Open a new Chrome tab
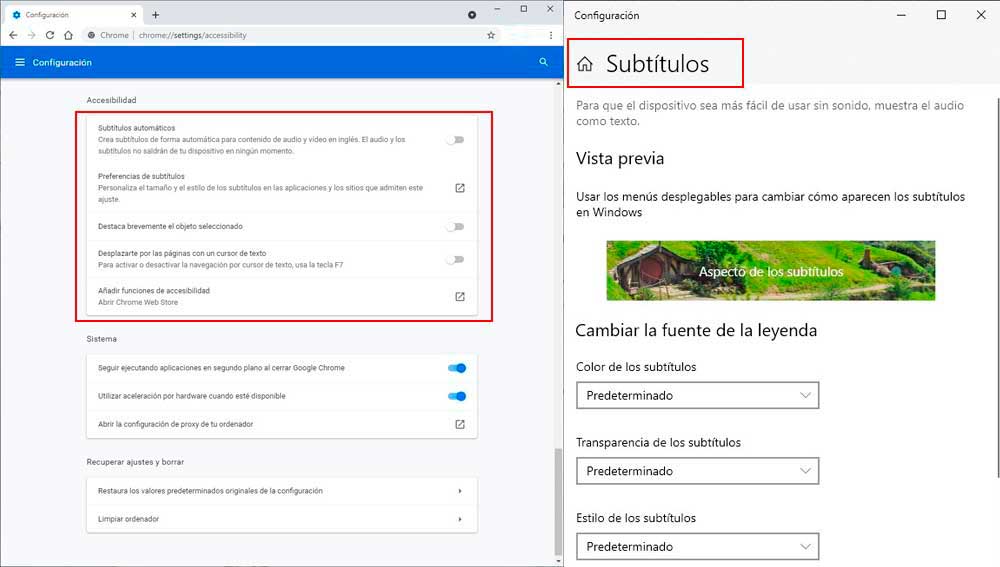Viewport: 1000px width, 567px height. 156,15
